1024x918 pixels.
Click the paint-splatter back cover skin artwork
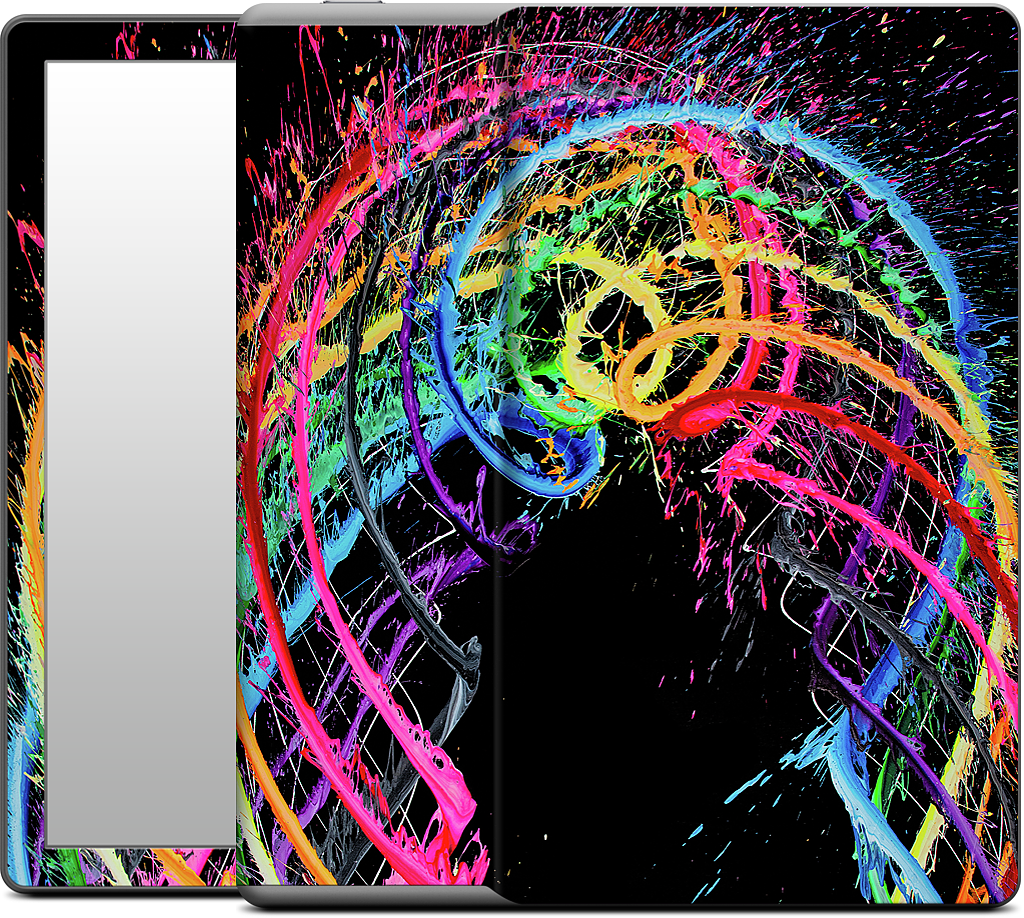(x=628, y=455)
